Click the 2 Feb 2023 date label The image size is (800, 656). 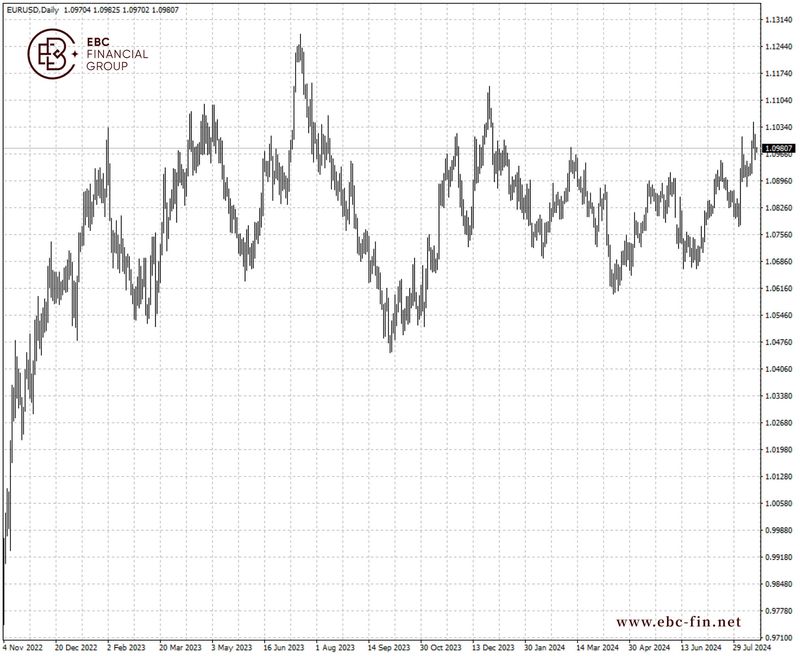(128, 647)
